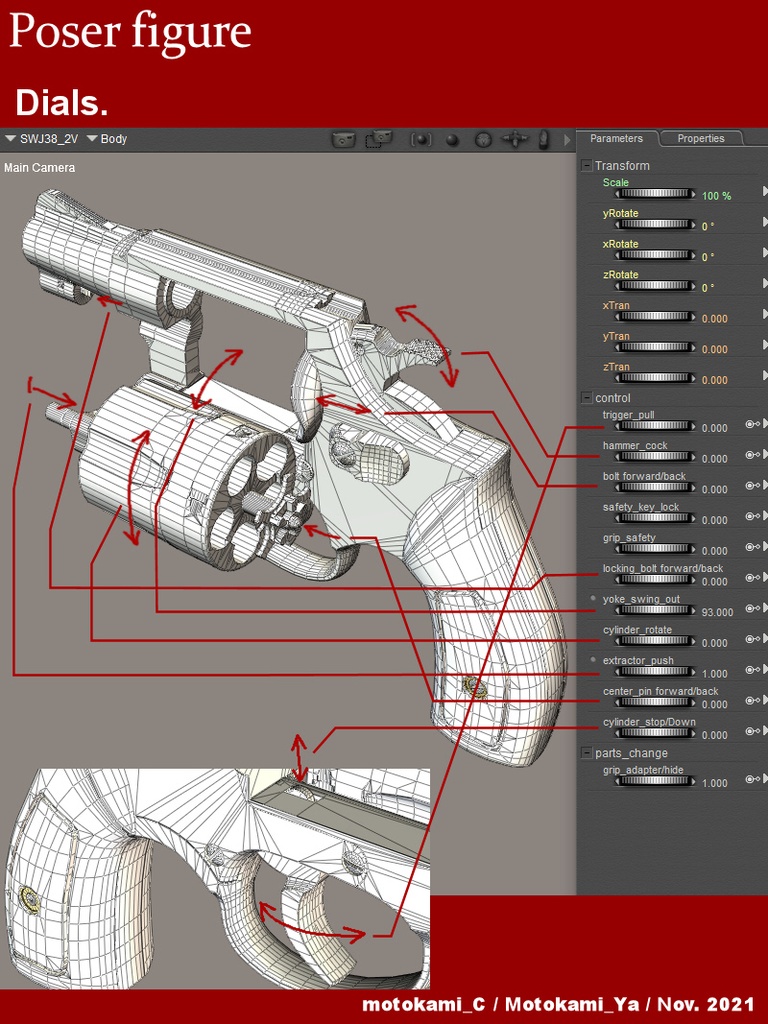This screenshot has height=1024, width=768.
Task: Collapse the control parameter group
Action: [586, 398]
